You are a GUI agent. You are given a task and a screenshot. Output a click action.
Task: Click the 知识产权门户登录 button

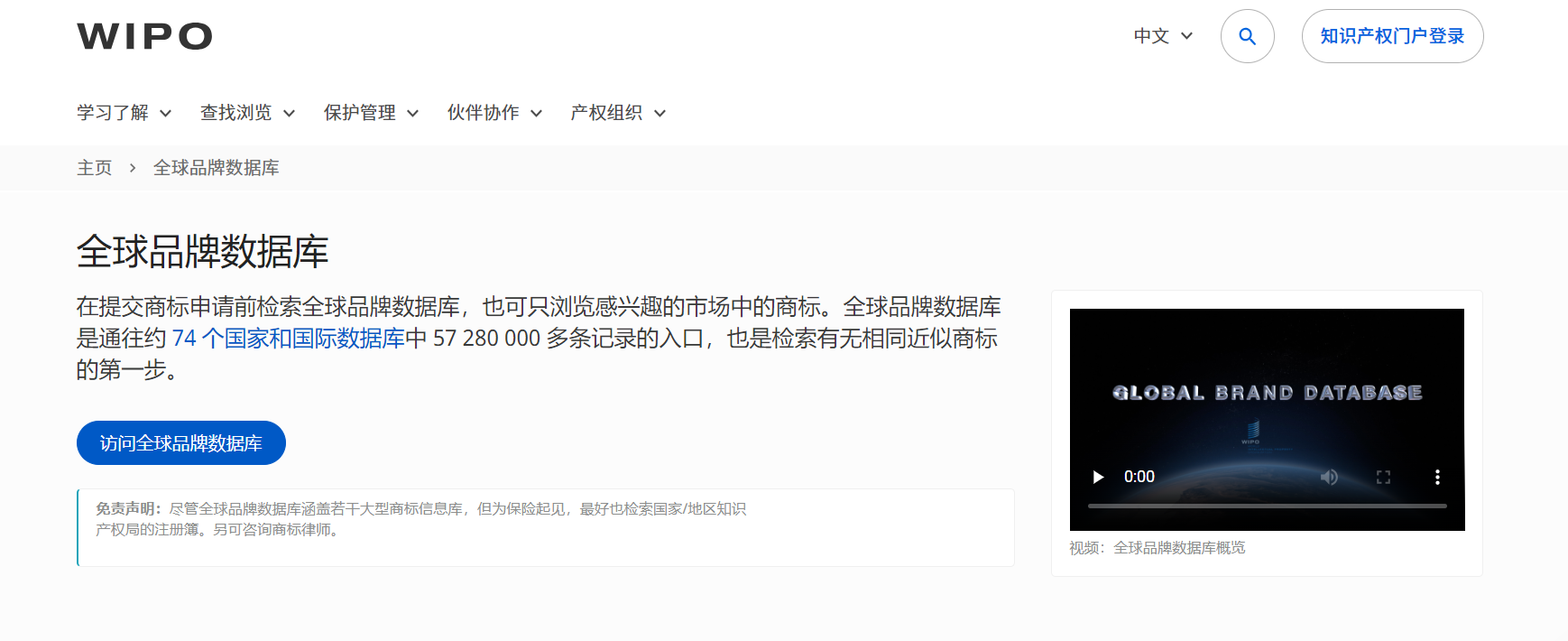click(1392, 36)
